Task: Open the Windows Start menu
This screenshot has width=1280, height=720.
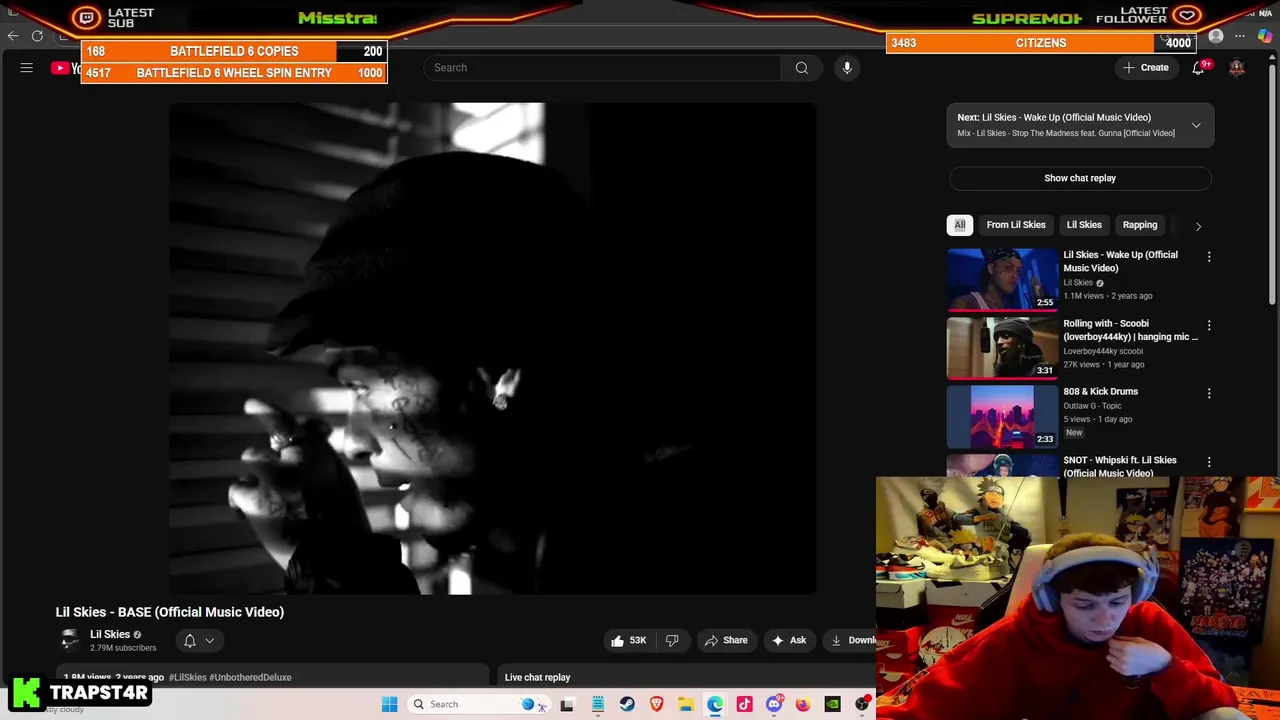Action: point(390,704)
